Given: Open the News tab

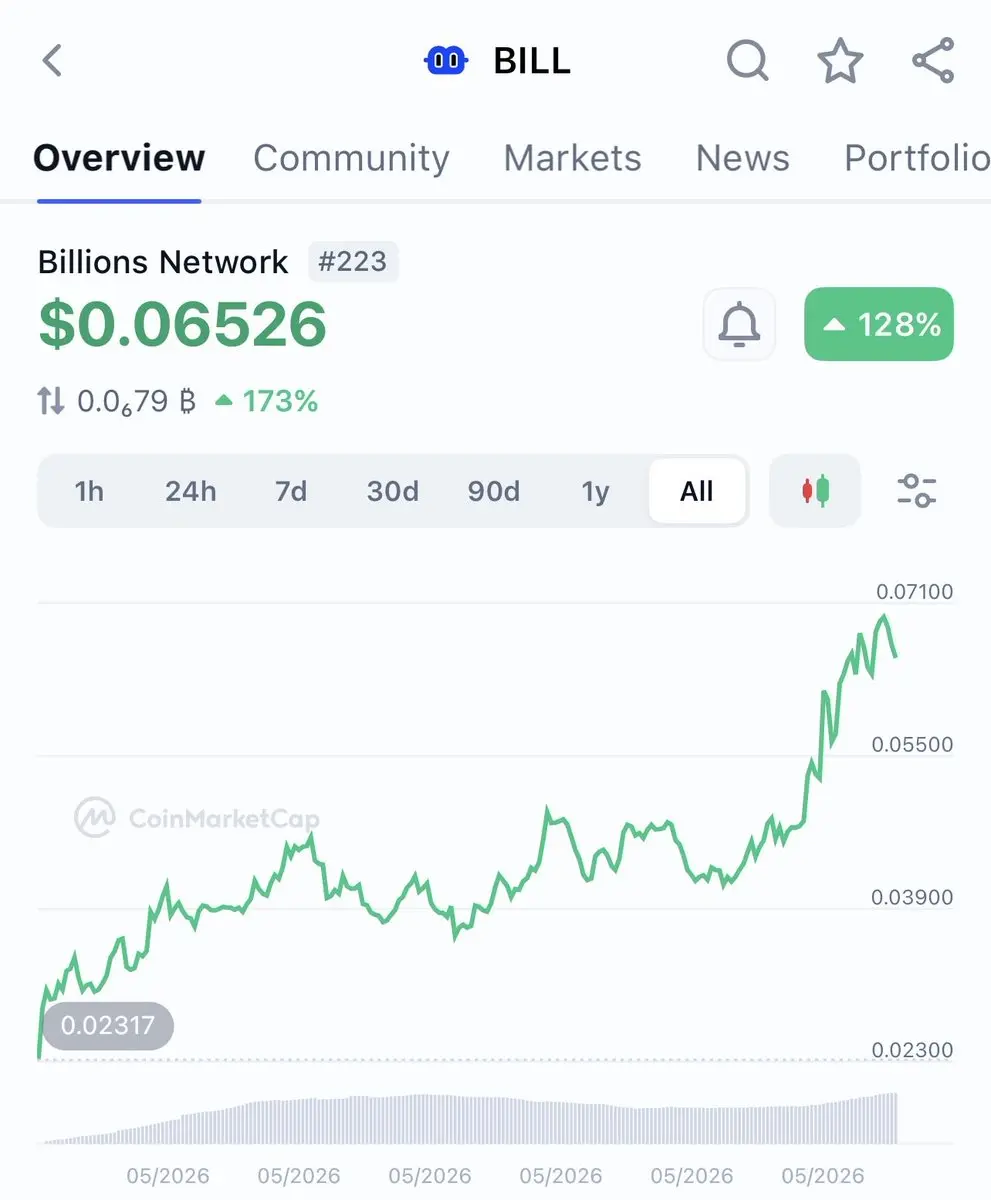Looking at the screenshot, I should pos(742,158).
